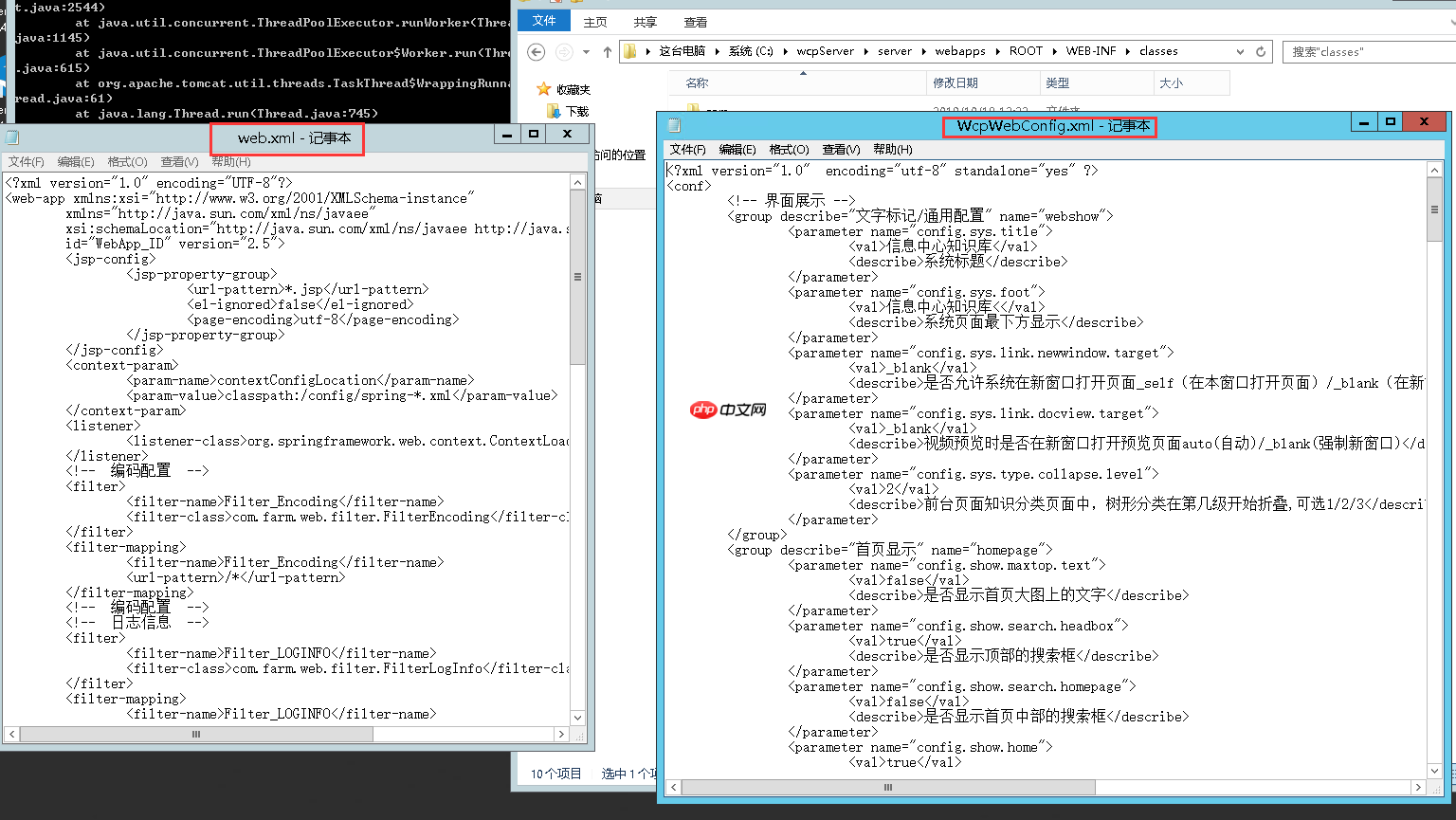
Task: Switch to the 查看 tab in Explorer ribbon
Action: pyautogui.click(x=695, y=22)
